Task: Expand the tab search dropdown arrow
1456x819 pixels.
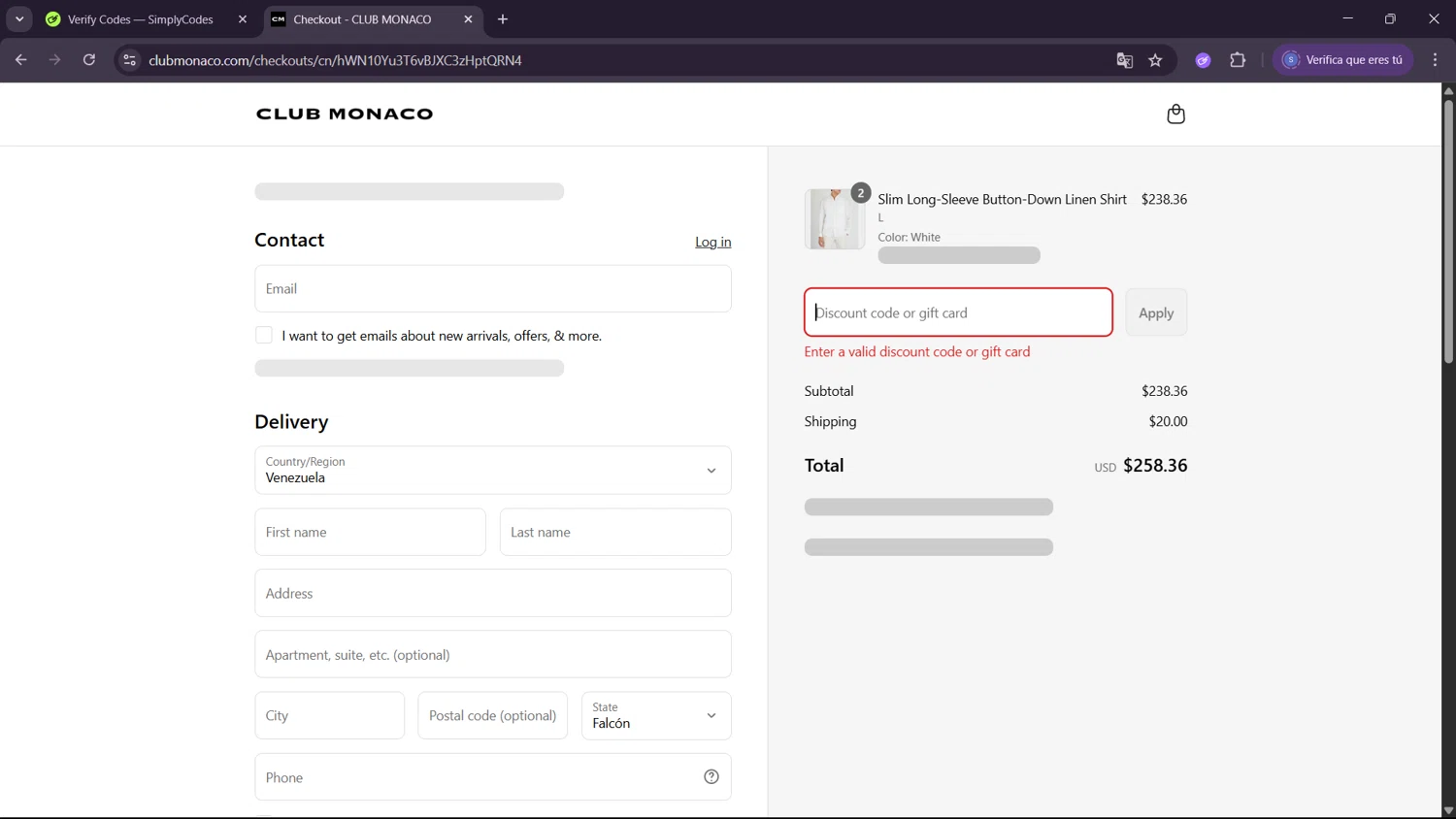Action: point(19,19)
